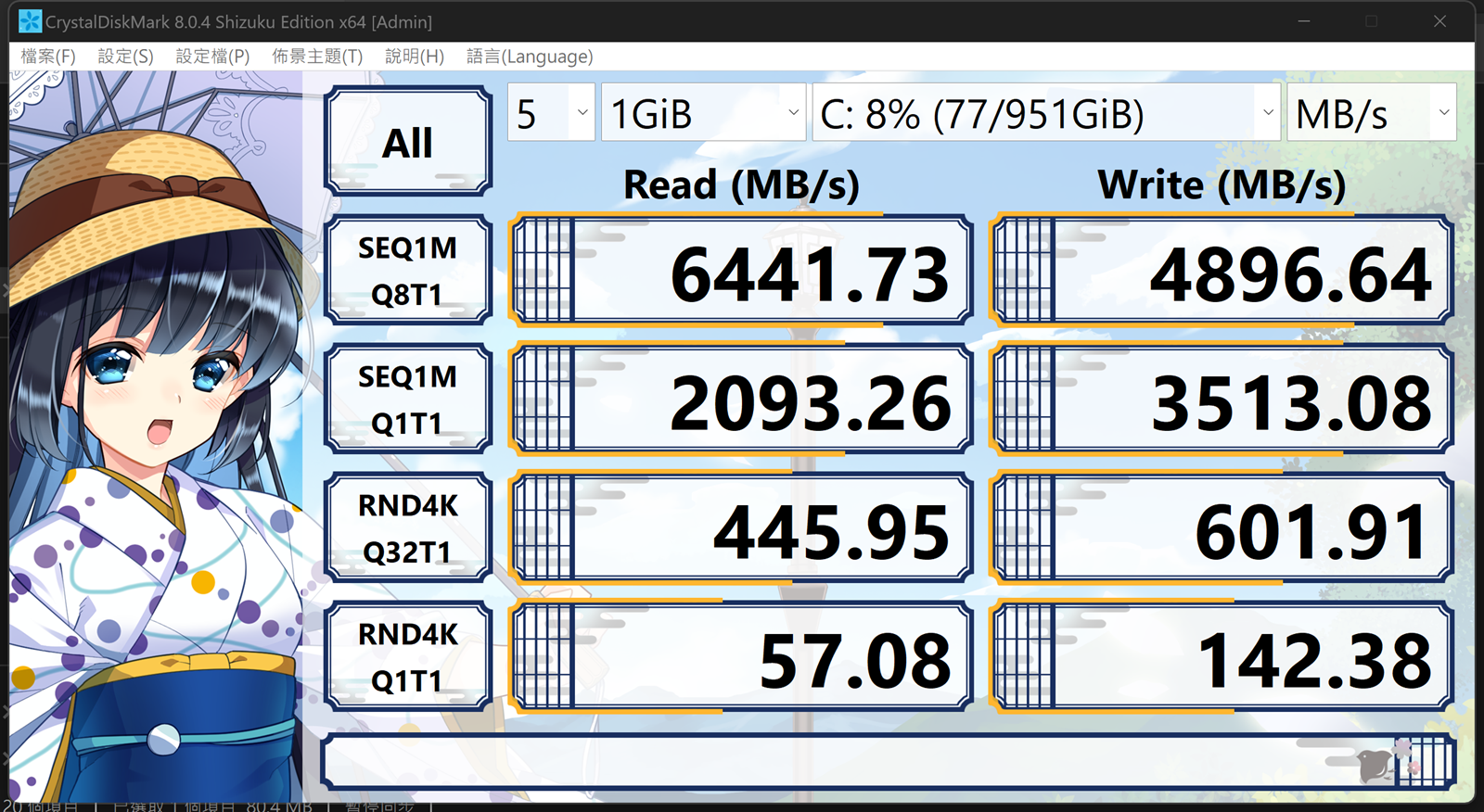Open the 設定檔(P) profile menu
Viewport: 1484px width, 812px height.
pyautogui.click(x=212, y=57)
